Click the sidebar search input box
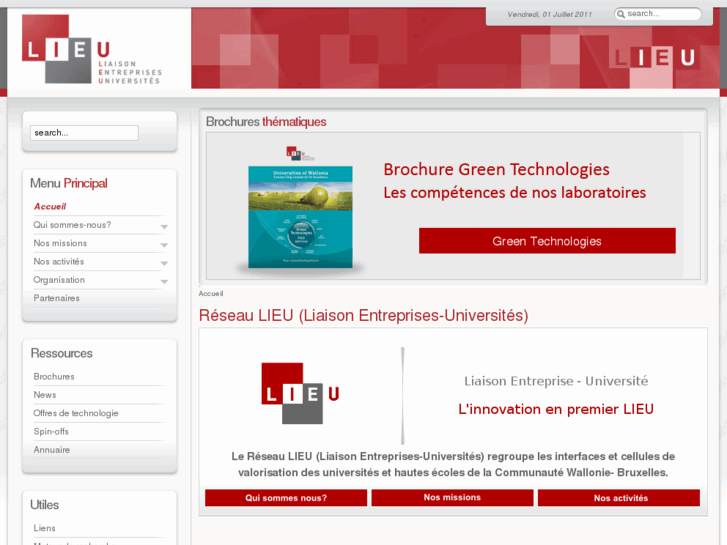 pyautogui.click(x=84, y=133)
